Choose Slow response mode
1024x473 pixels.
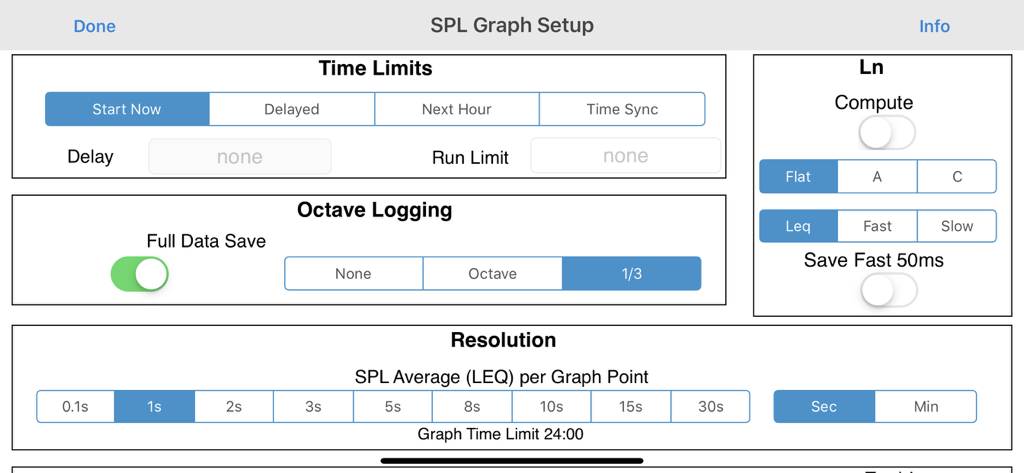957,226
